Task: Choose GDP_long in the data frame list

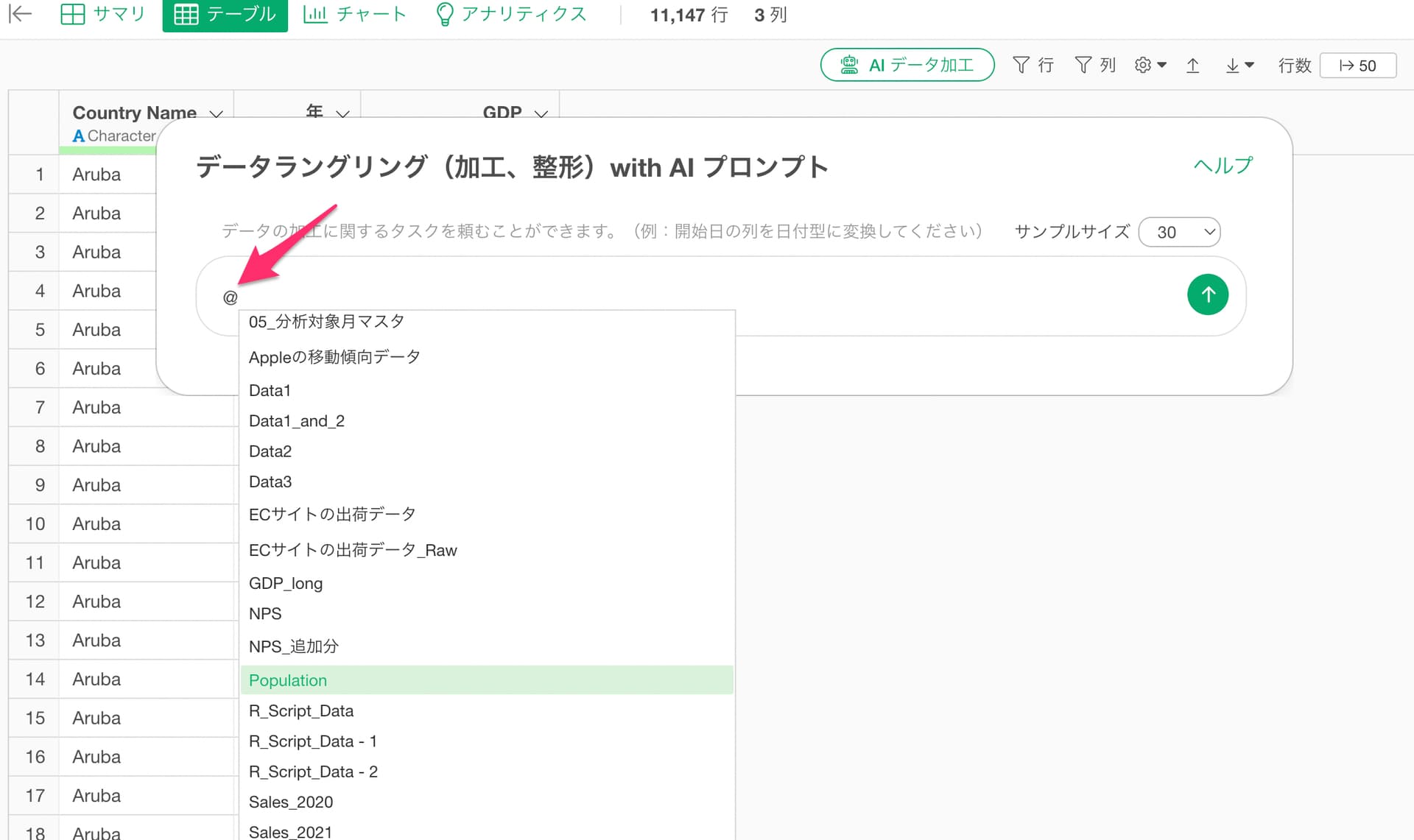Action: tap(286, 583)
